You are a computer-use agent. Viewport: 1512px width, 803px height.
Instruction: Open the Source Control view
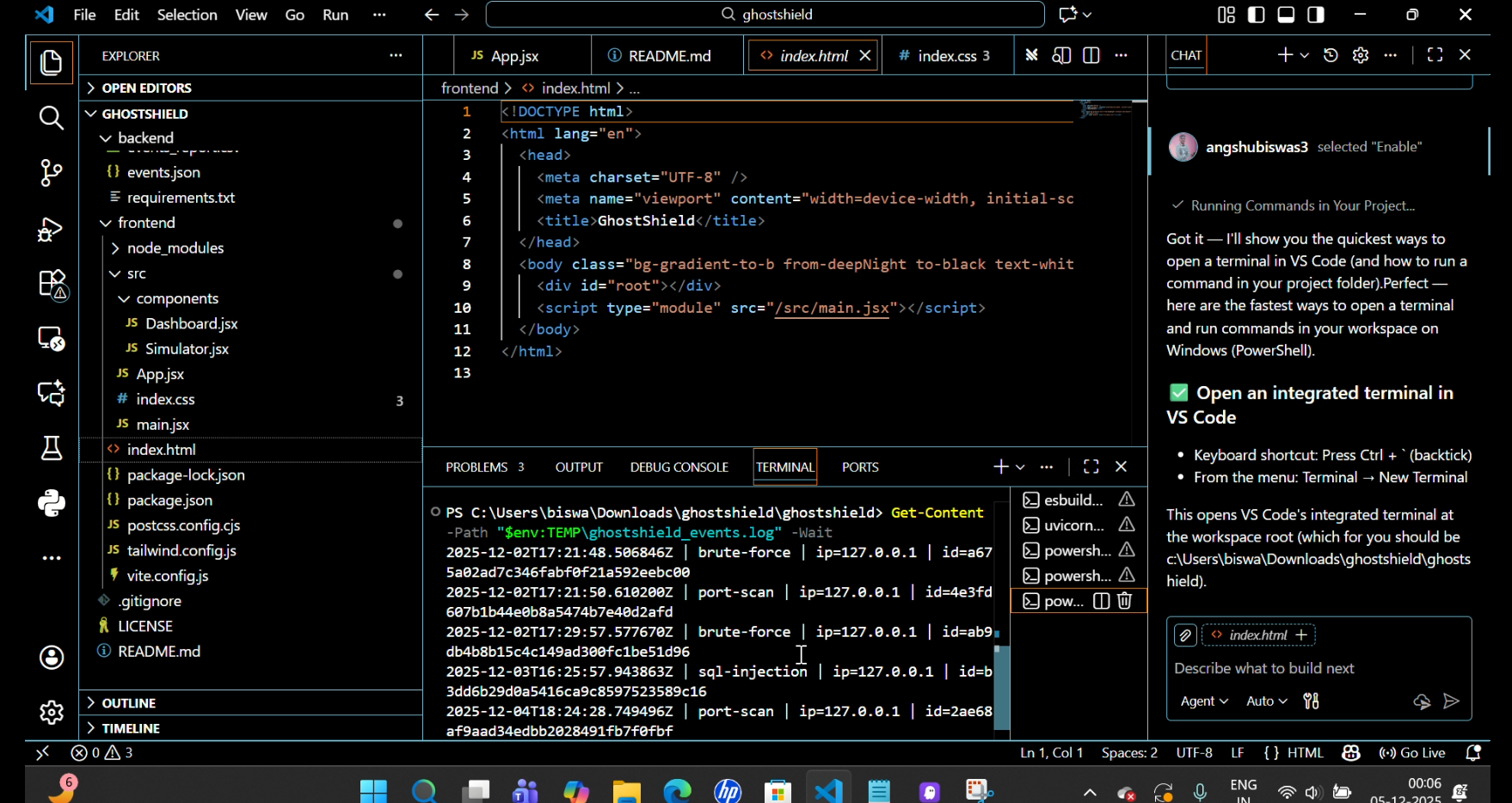[x=52, y=173]
